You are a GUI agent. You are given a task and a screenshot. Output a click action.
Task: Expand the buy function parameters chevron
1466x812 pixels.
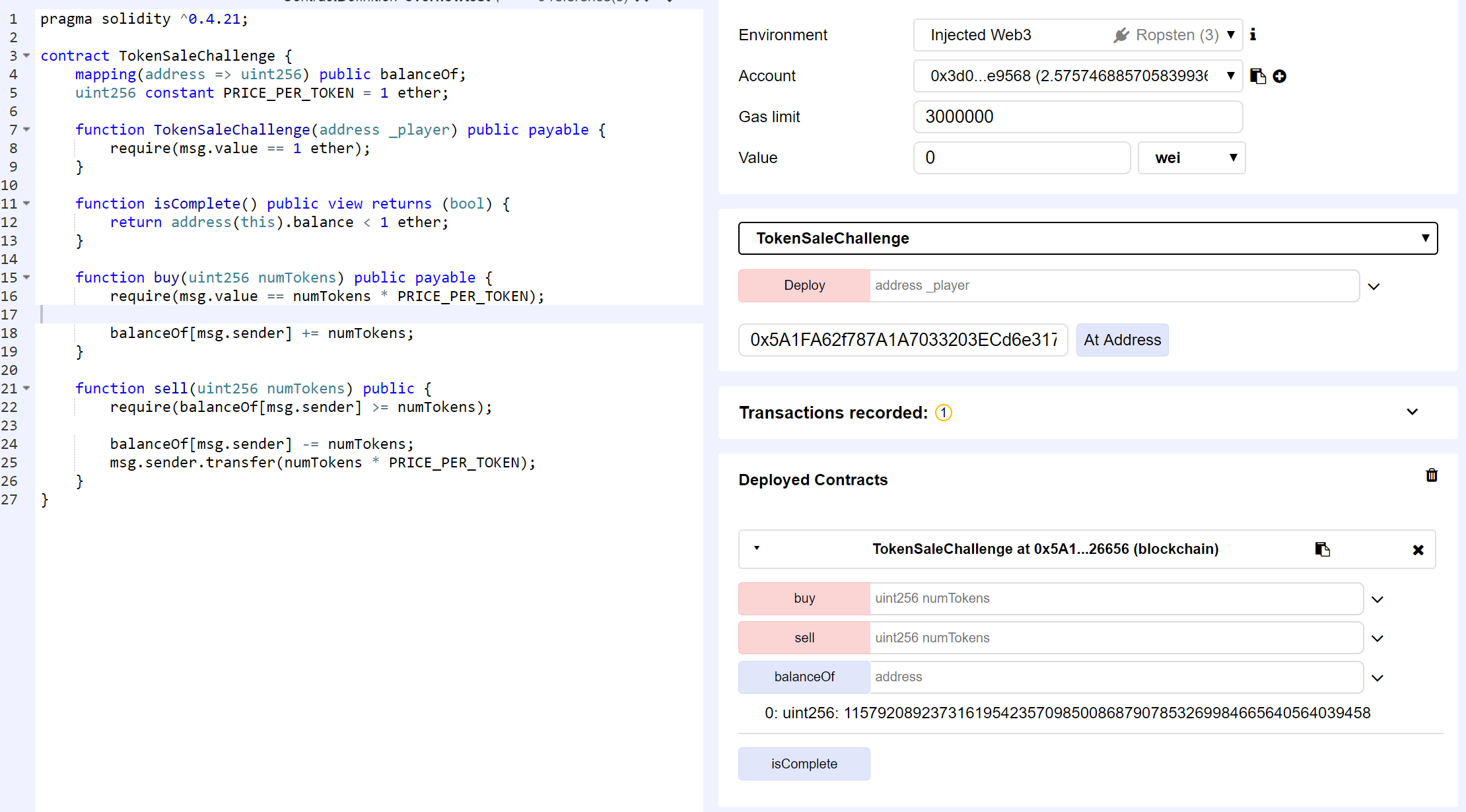pos(1377,599)
